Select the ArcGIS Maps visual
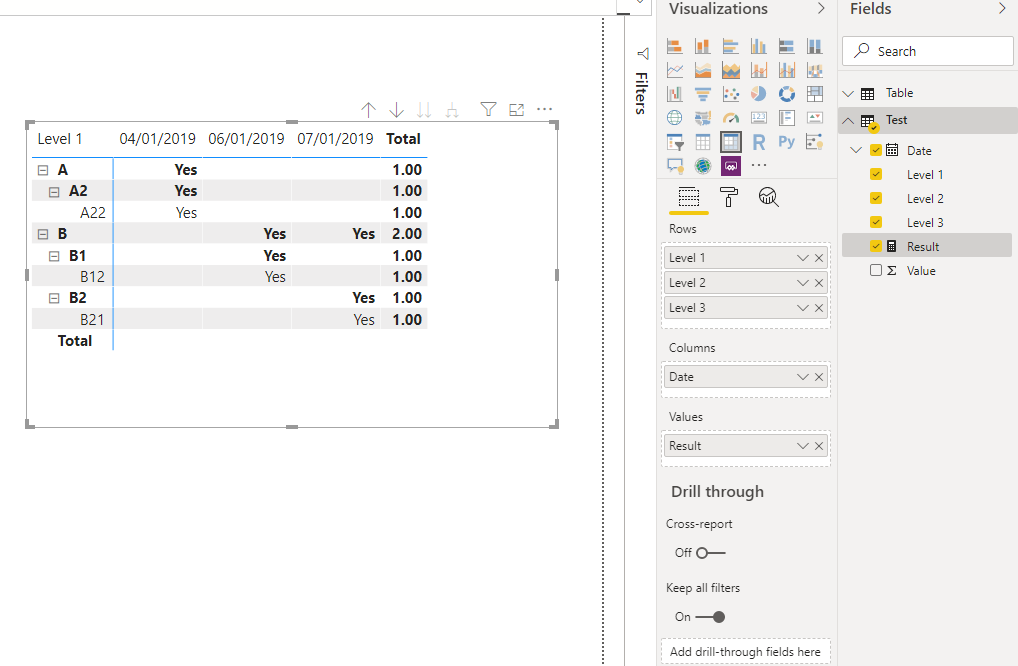Screen dimensions: 1018x666 (x=702, y=166)
